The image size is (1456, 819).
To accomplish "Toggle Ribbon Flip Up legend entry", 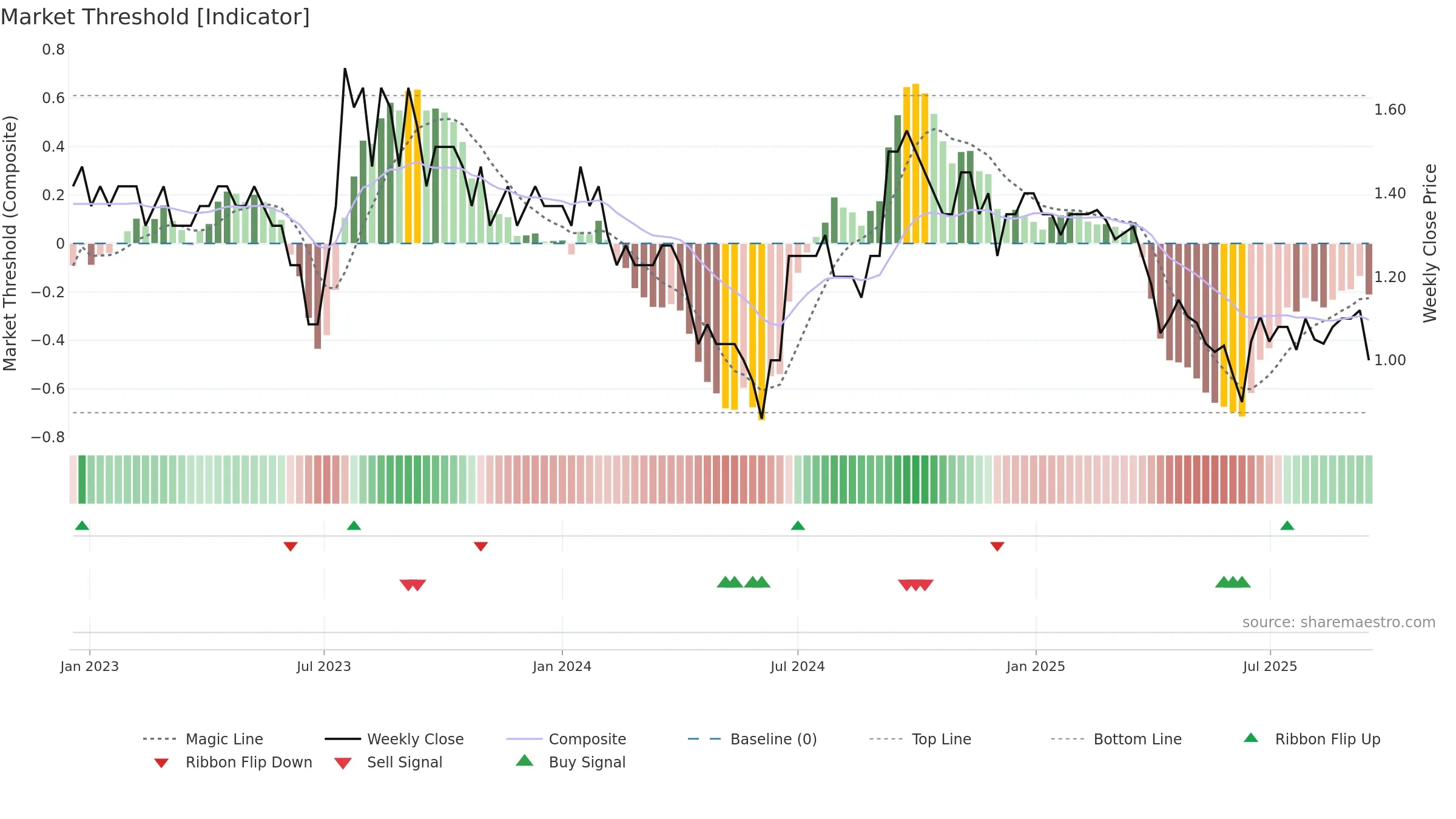I will pos(1312,739).
